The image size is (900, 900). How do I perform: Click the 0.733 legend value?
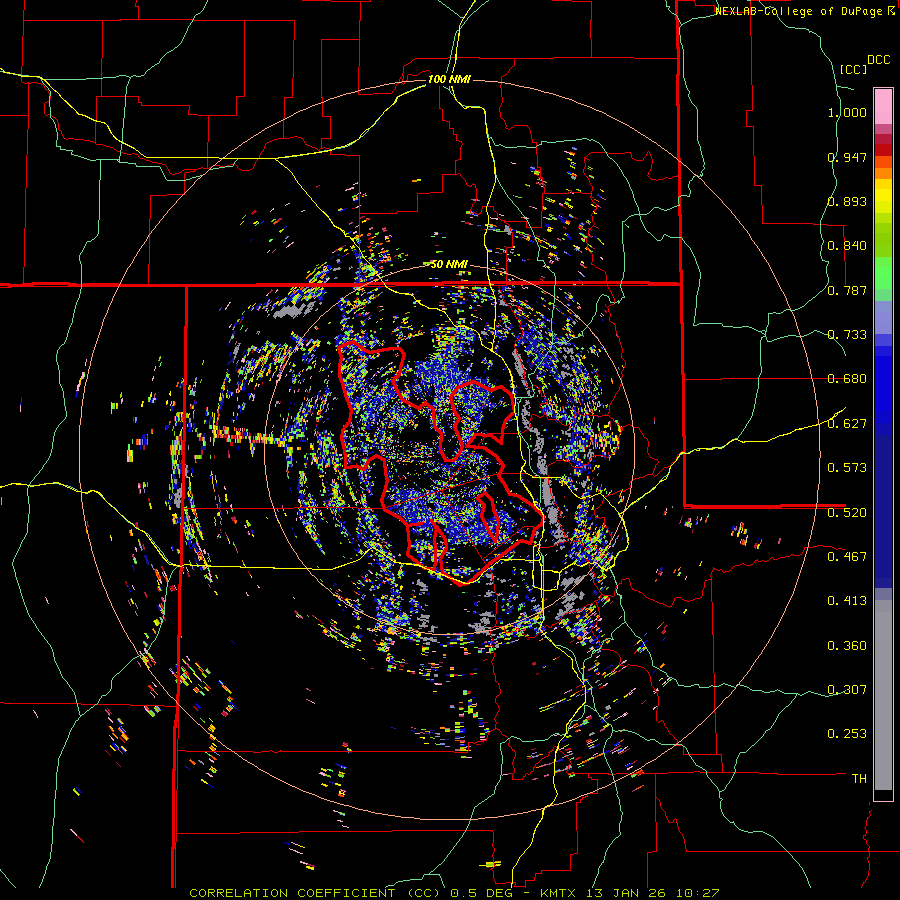847,335
